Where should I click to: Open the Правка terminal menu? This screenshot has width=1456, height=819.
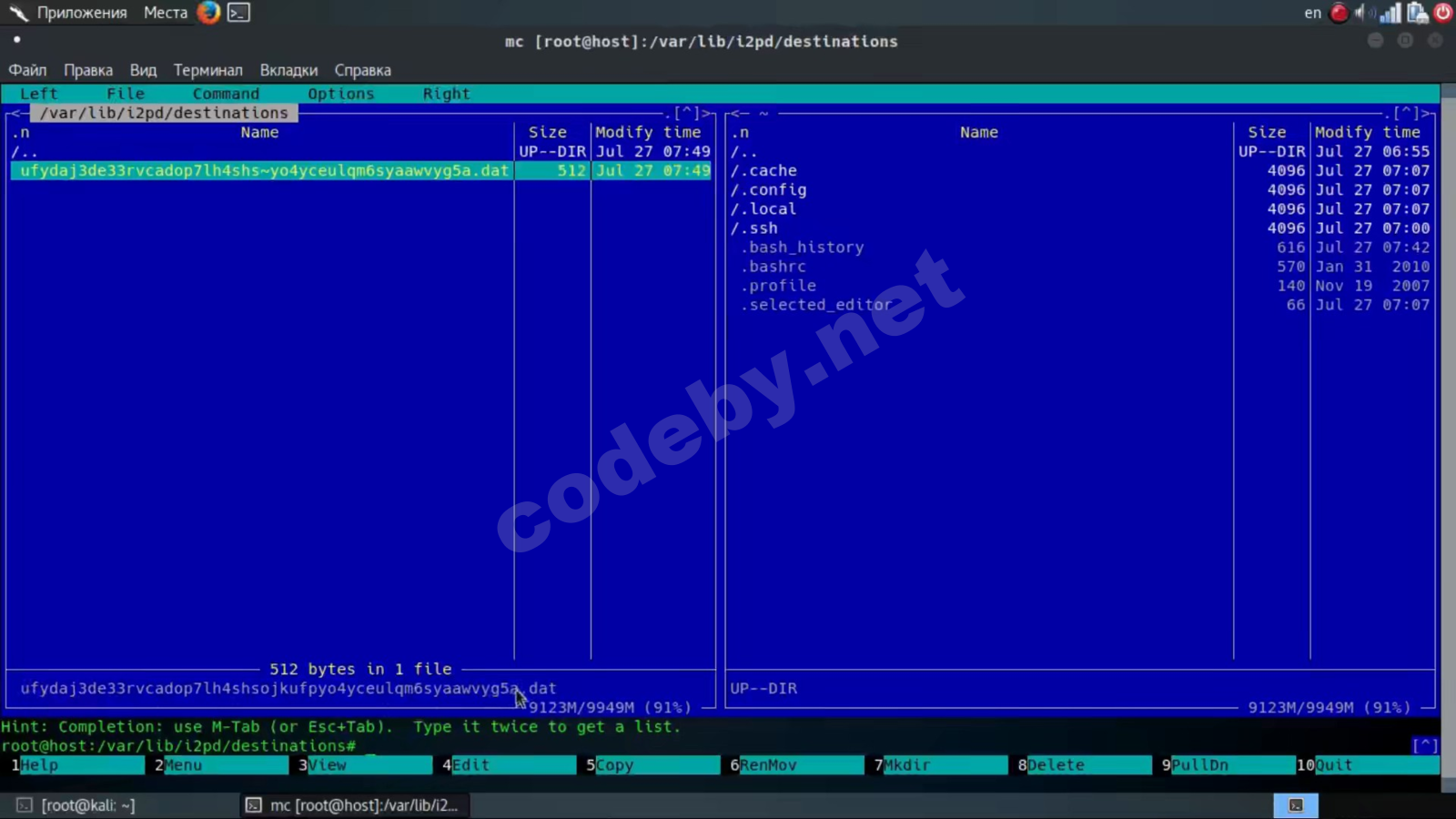[88, 70]
